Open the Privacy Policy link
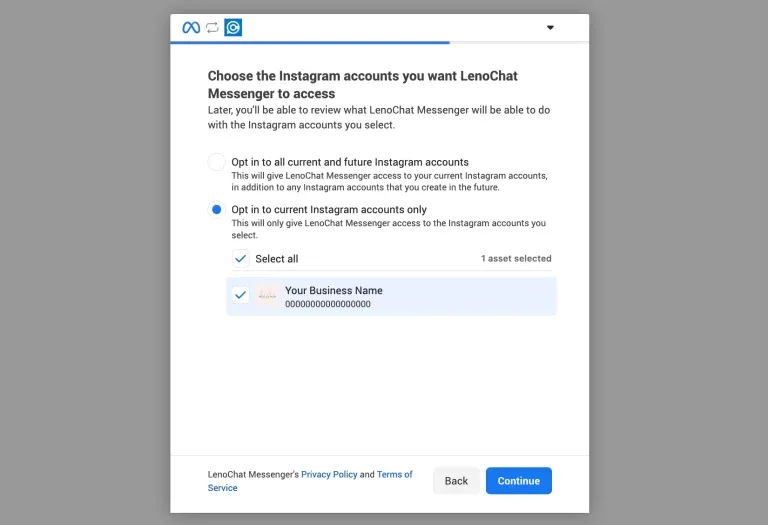This screenshot has height=525, width=768. (329, 474)
